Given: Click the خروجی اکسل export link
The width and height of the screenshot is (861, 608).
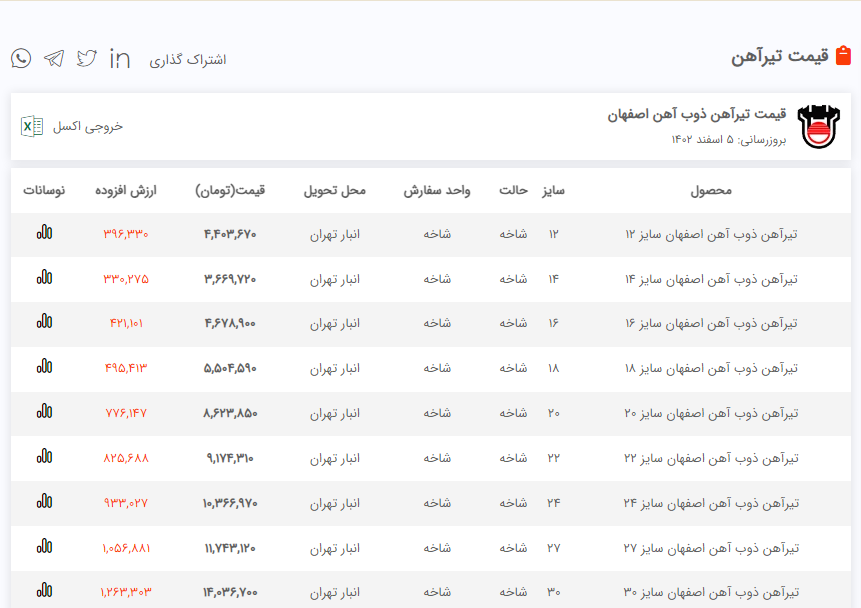Looking at the screenshot, I should click(88, 127).
